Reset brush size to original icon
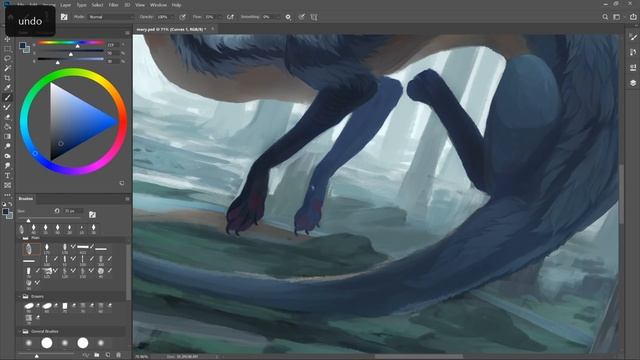This screenshot has height=360, width=640. [57, 211]
